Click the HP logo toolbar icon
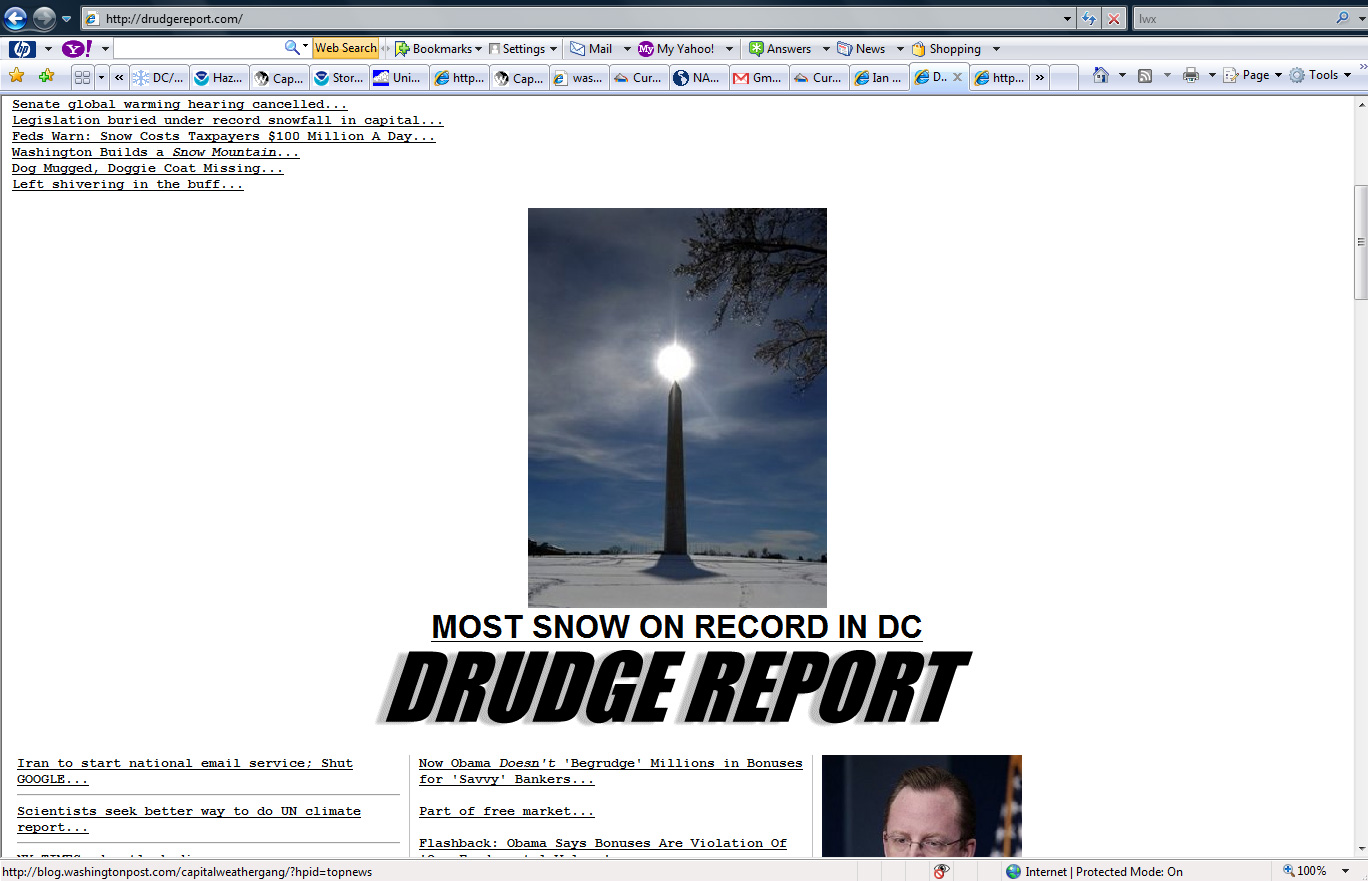Image resolution: width=1368 pixels, height=882 pixels. pos(22,48)
